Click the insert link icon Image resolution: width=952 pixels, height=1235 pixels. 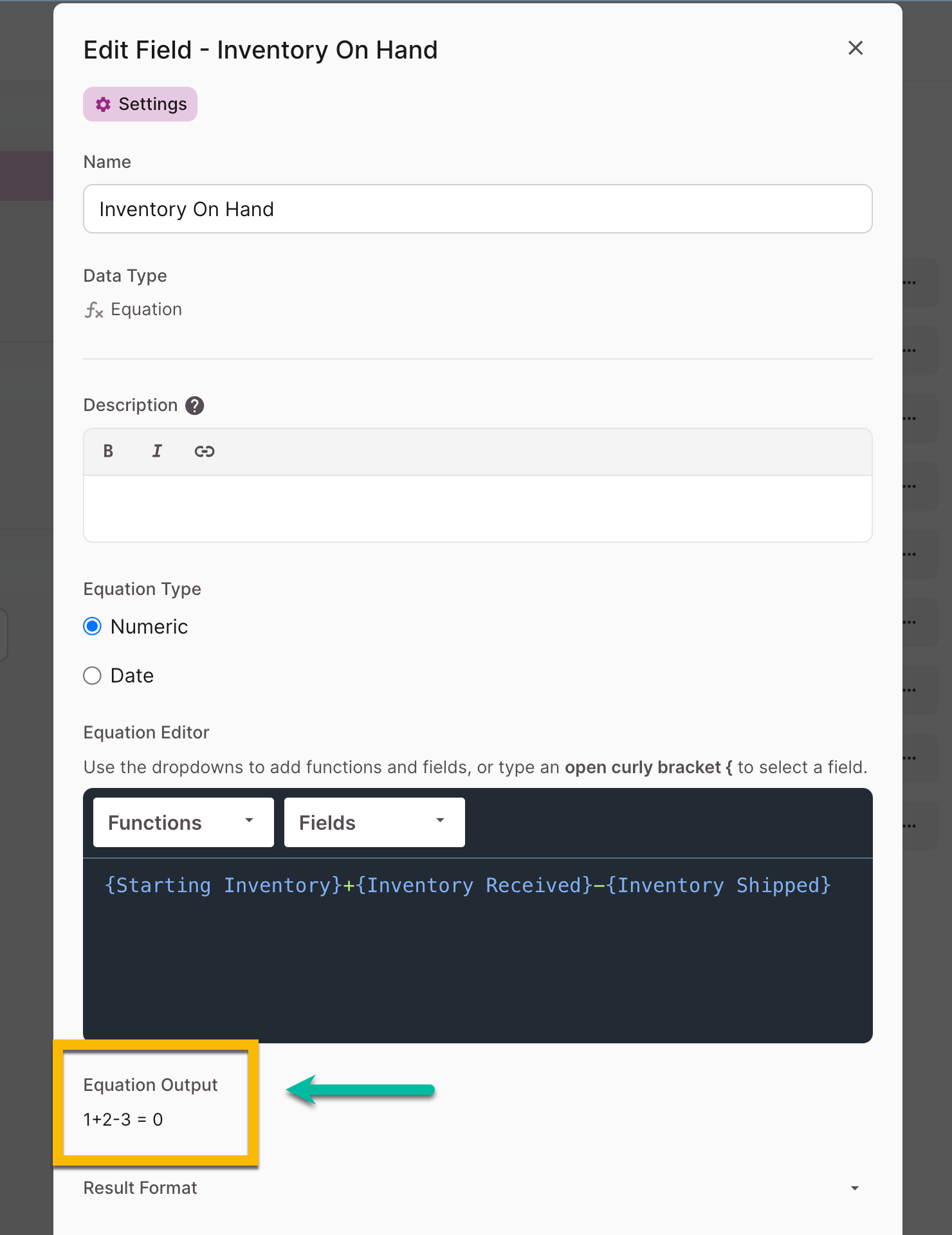coord(205,452)
